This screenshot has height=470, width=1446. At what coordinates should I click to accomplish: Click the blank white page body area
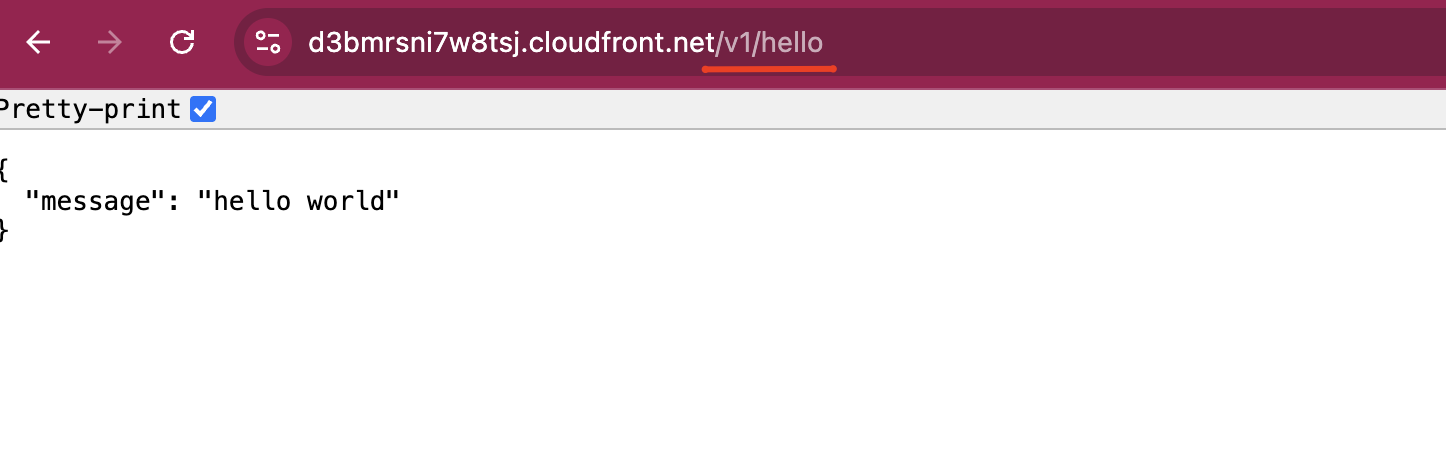click(x=800, y=350)
